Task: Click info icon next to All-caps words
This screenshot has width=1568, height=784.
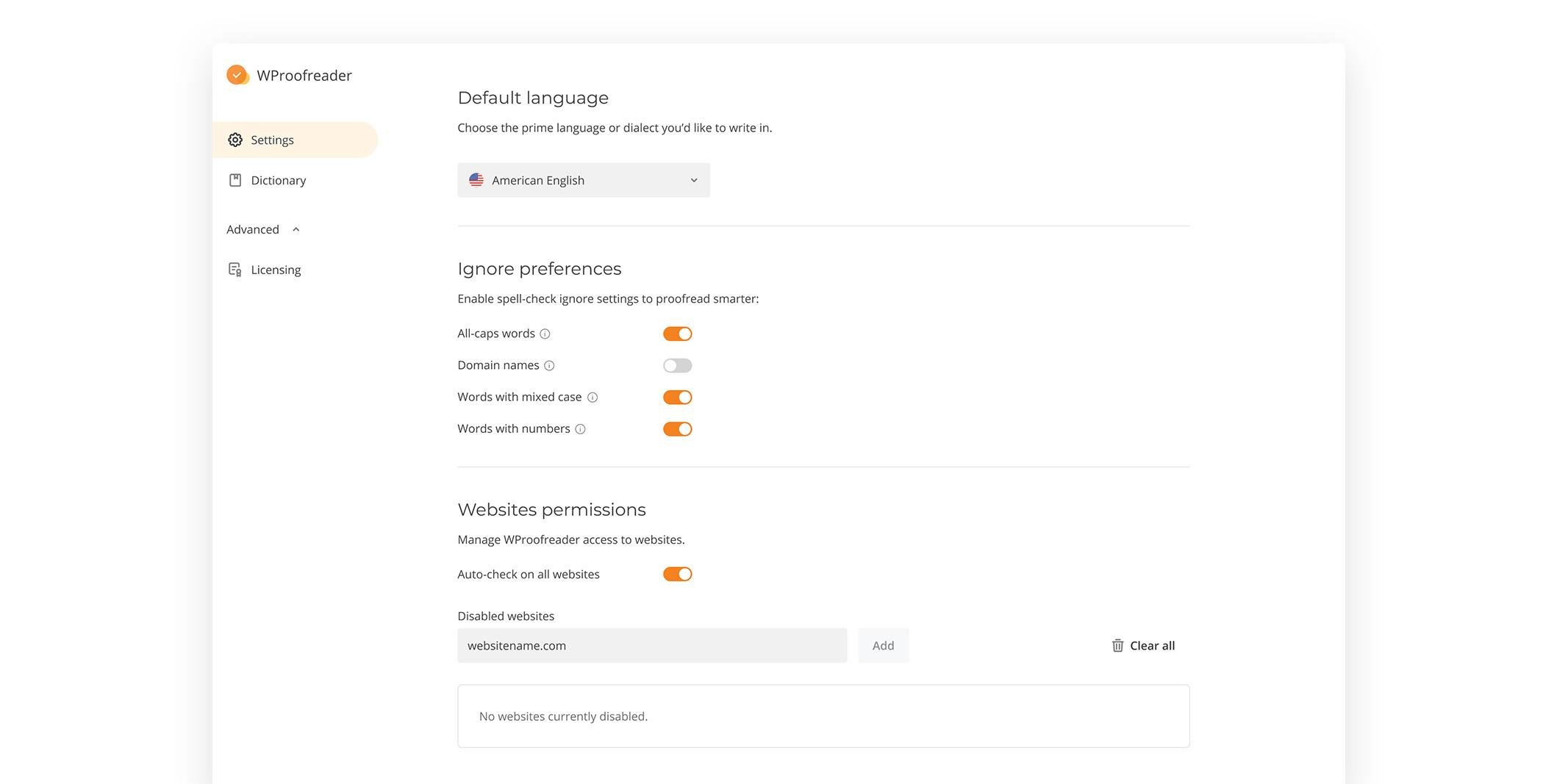Action: pyautogui.click(x=545, y=334)
